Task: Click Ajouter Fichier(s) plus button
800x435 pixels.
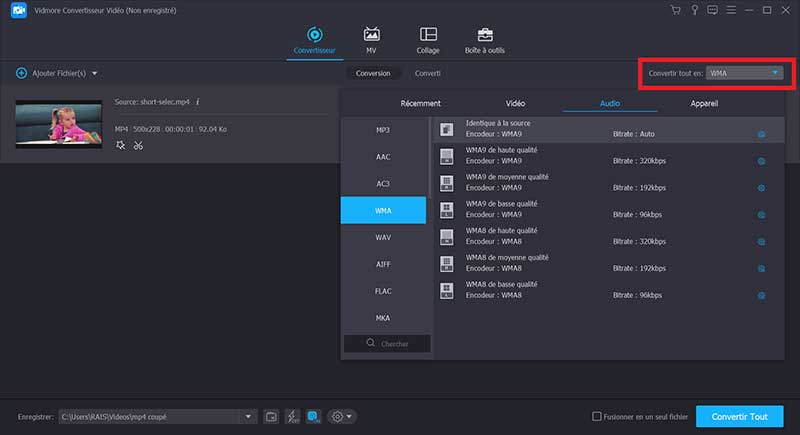Action: click(21, 73)
